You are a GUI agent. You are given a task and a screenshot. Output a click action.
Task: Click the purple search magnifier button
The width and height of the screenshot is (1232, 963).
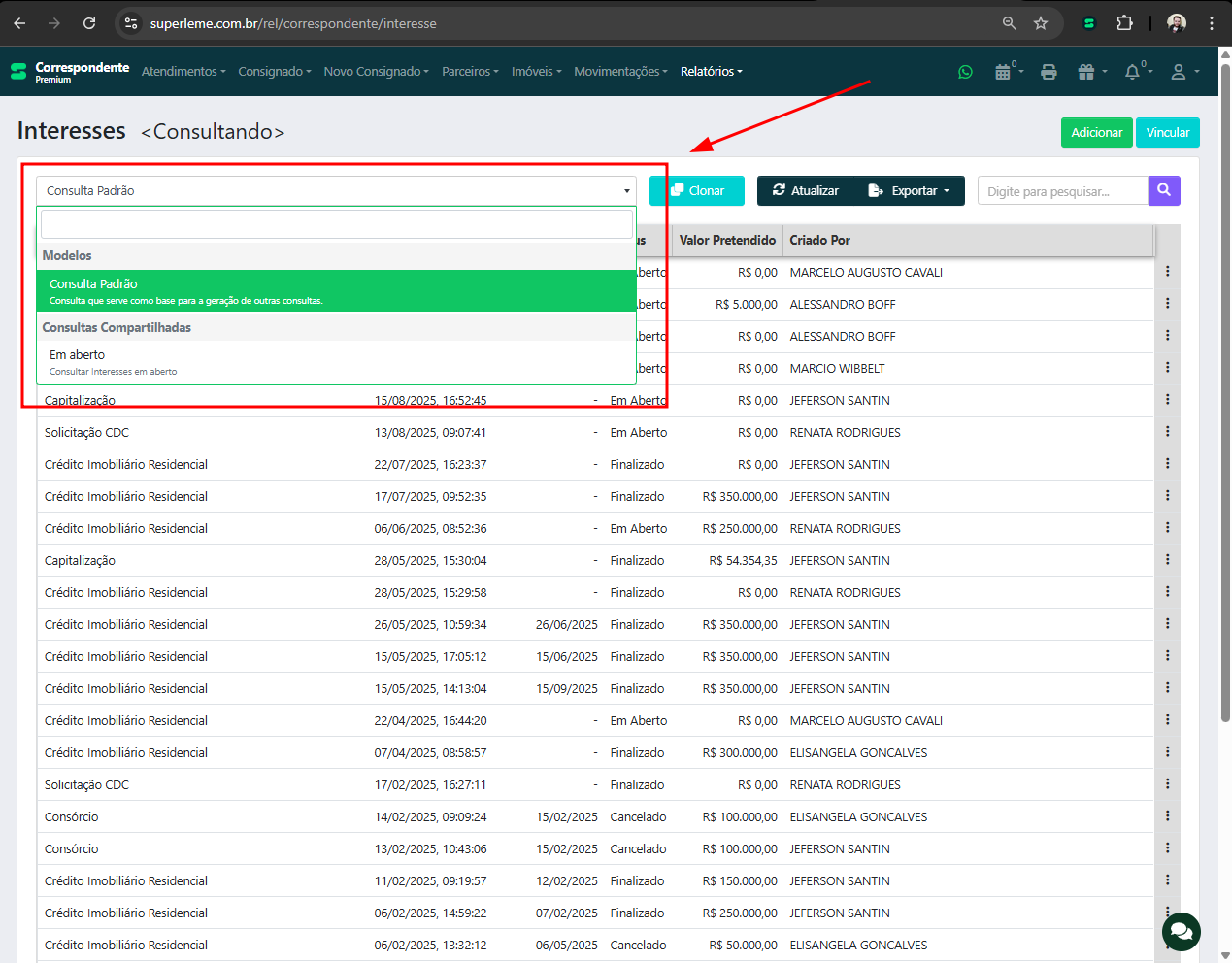[x=1164, y=190]
